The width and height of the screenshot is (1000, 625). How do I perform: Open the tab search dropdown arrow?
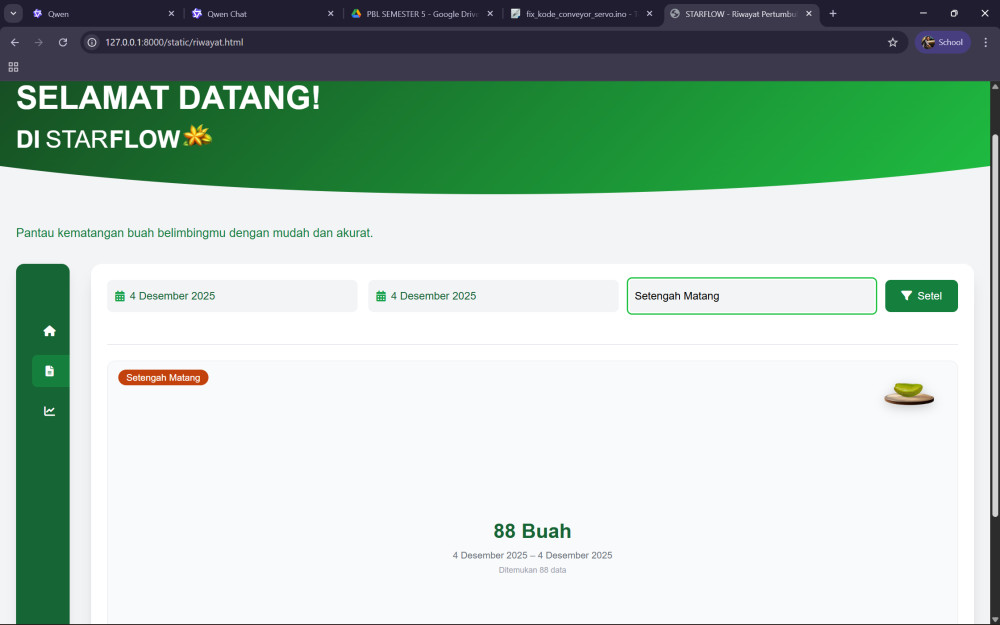tap(14, 13)
